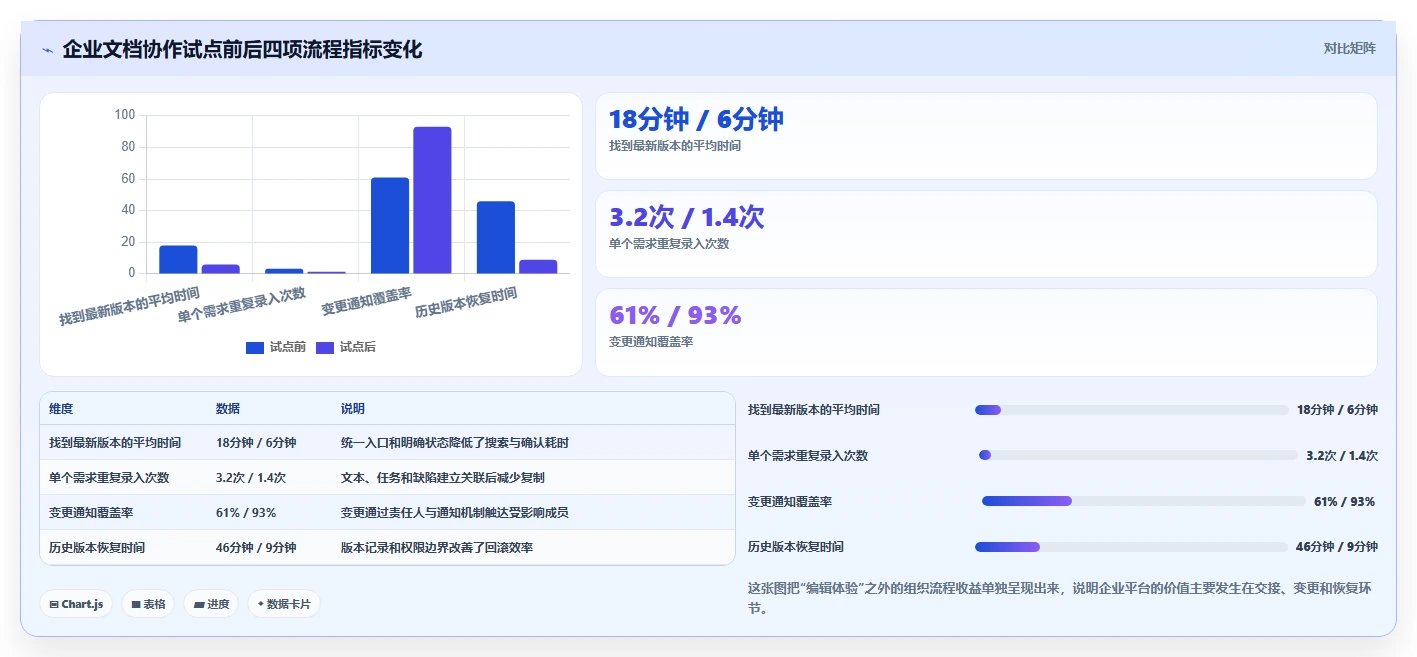Click the 进度 tag chip
Screen dimensions: 1417x657
point(211,604)
